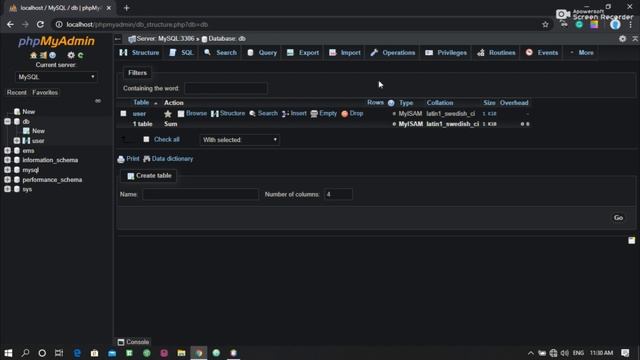Open Windows taskbar search
Image resolution: width=640 pixels, height=360 pixels.
(25, 353)
